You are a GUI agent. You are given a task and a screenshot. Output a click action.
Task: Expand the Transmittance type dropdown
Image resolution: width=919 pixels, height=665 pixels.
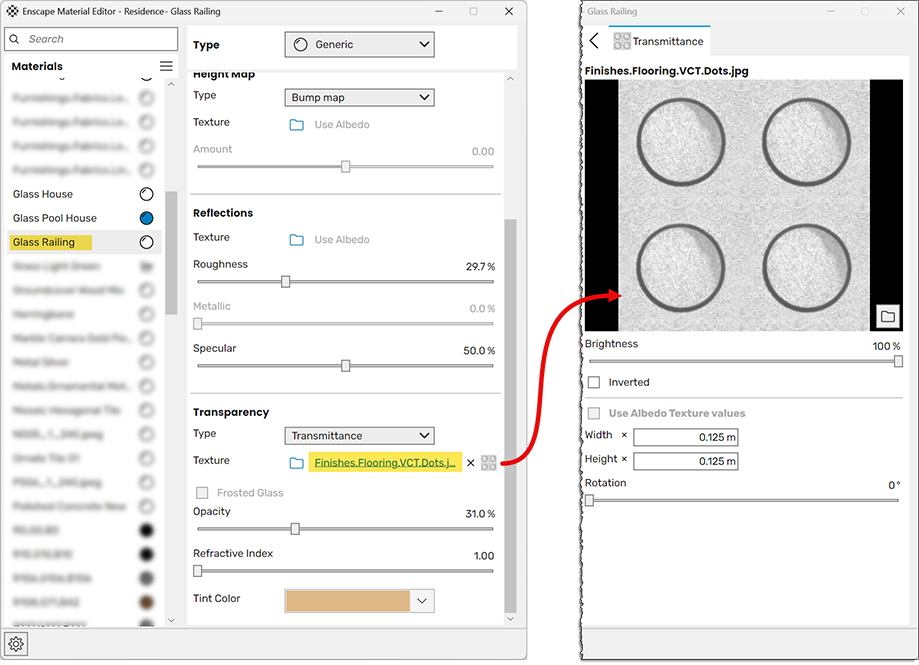click(x=359, y=436)
